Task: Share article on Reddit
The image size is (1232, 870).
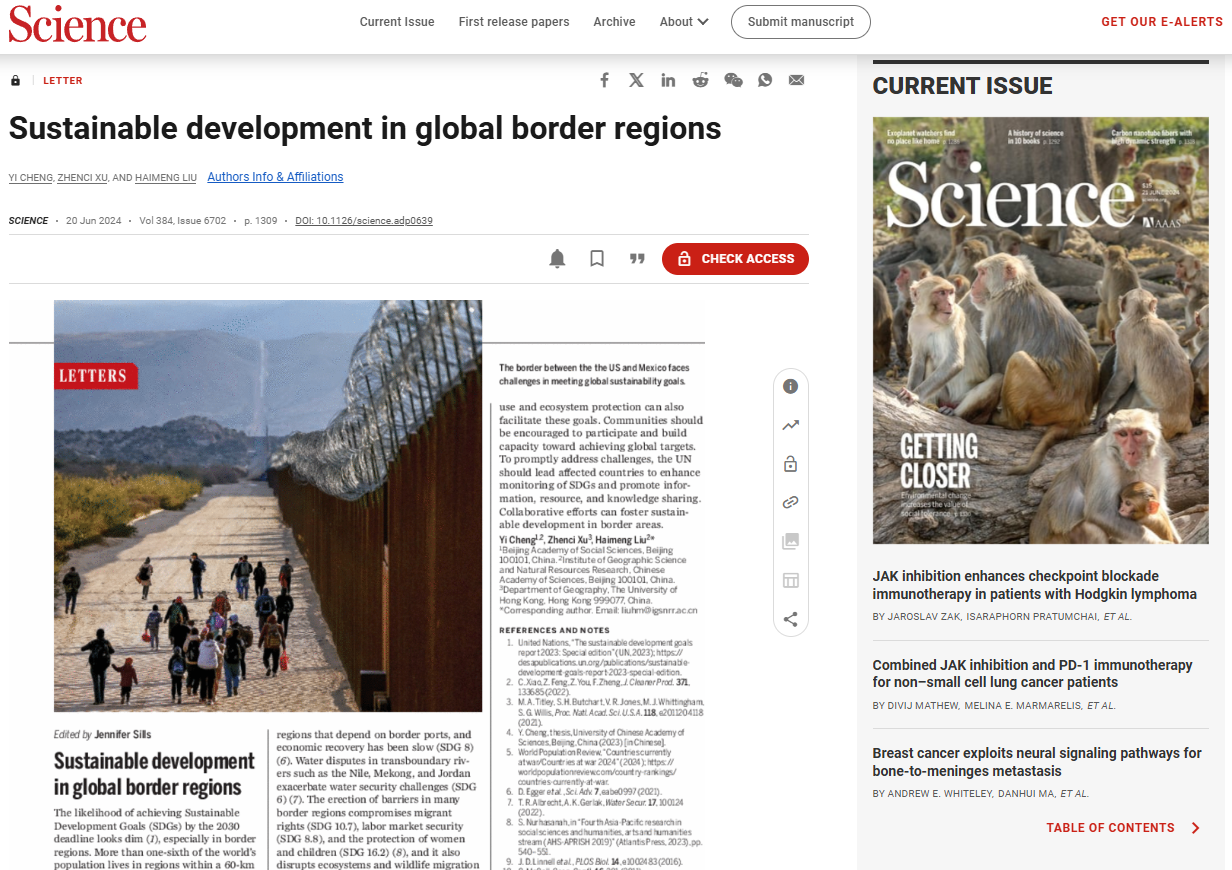Action: [700, 80]
